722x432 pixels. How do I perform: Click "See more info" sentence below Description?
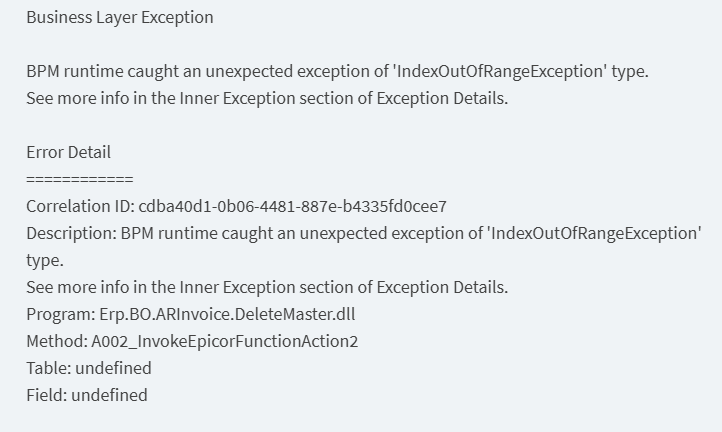pos(267,287)
